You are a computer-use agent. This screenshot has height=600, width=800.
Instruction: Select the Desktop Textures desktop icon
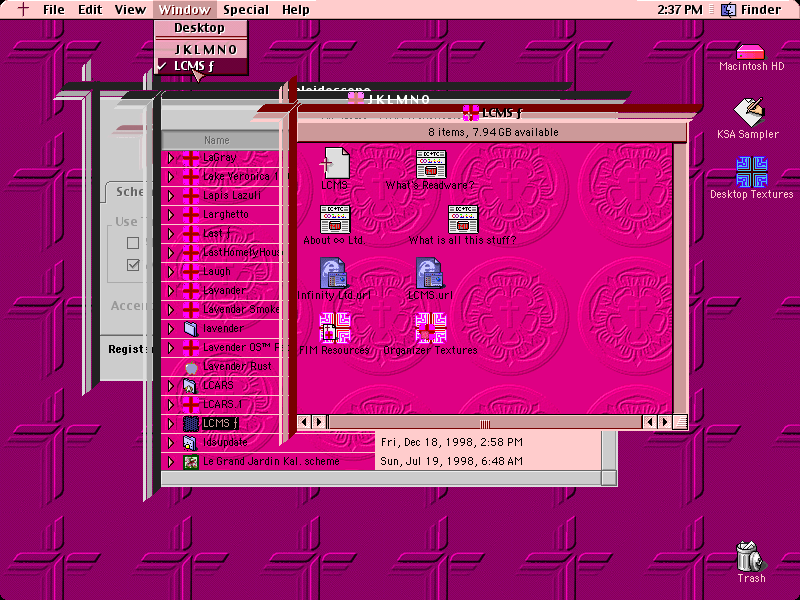pos(752,172)
